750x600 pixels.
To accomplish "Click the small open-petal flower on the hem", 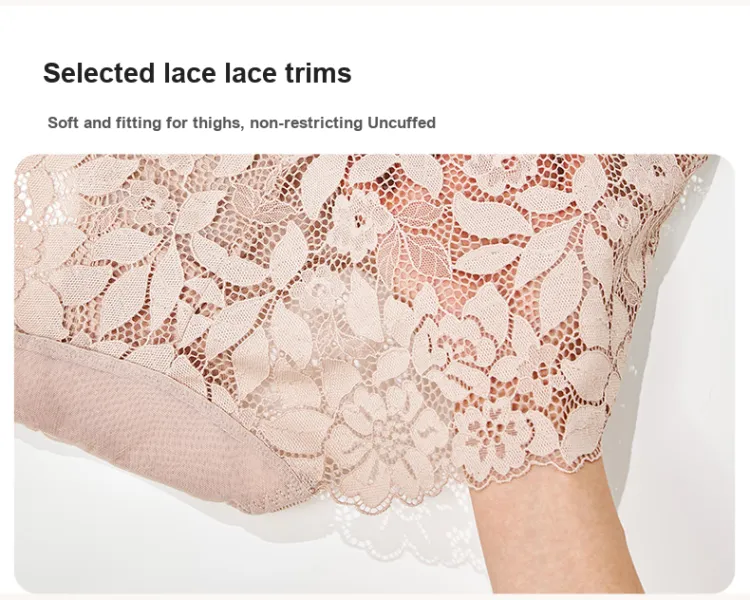I will point(492,431).
